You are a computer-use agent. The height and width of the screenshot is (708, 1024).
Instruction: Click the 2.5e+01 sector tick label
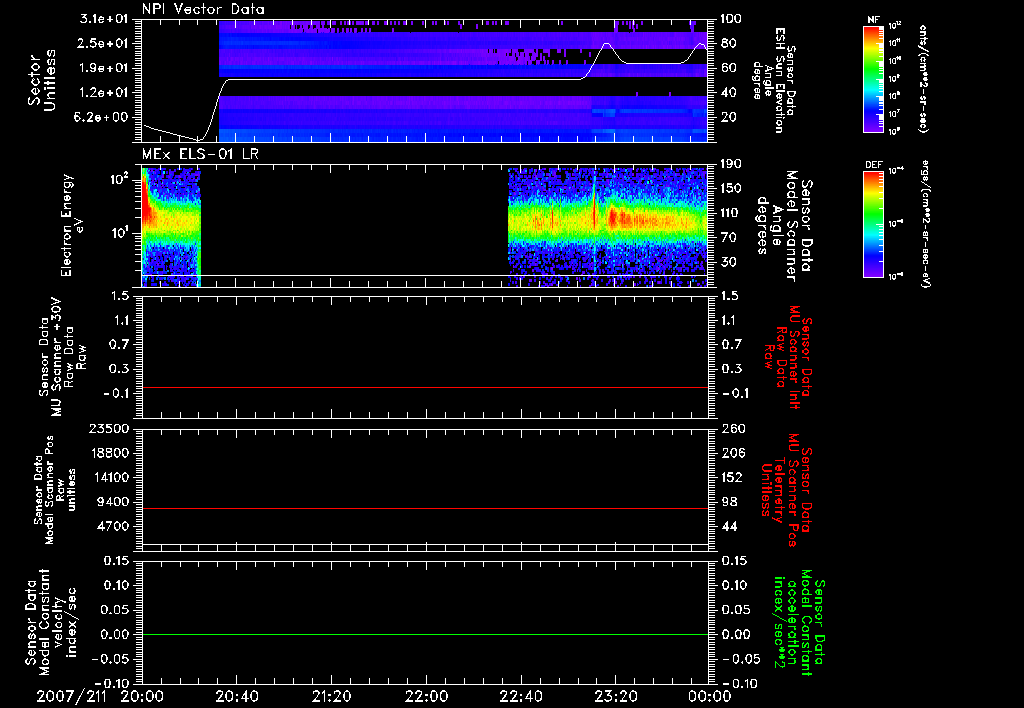[x=104, y=43]
